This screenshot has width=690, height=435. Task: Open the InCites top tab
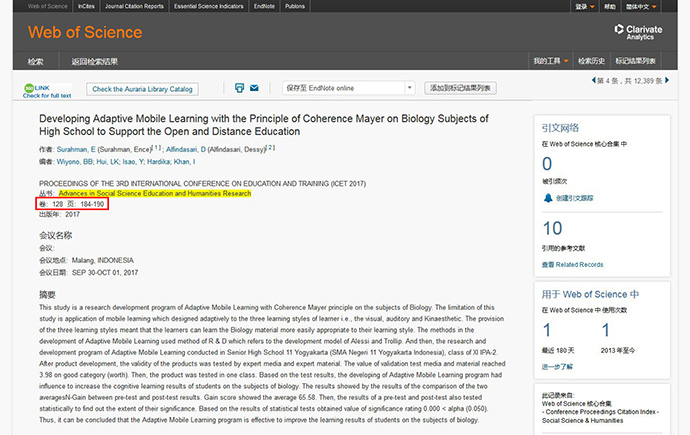[86, 6]
